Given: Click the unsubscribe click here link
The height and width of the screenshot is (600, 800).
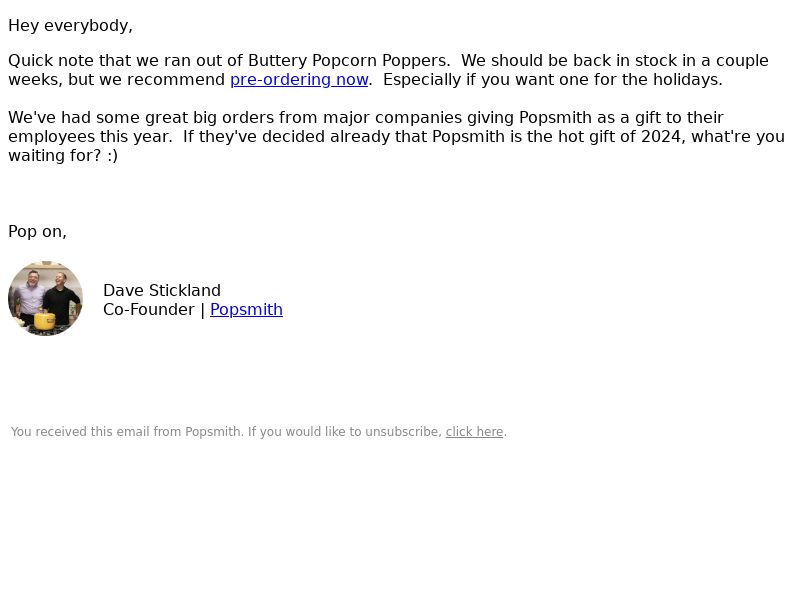Looking at the screenshot, I should click(x=474, y=432).
